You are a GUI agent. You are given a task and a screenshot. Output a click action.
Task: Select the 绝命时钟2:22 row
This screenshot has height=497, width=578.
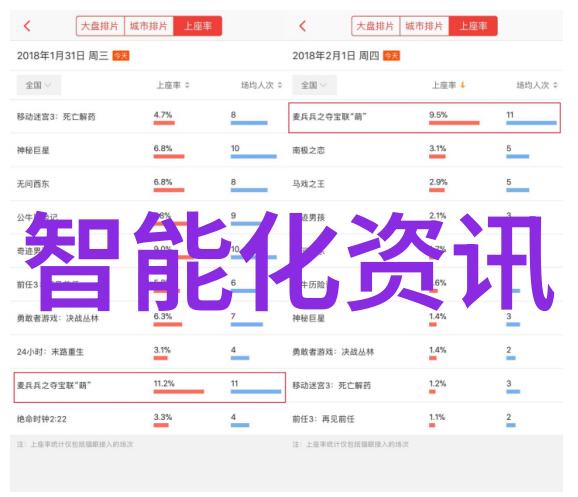click(x=148, y=419)
